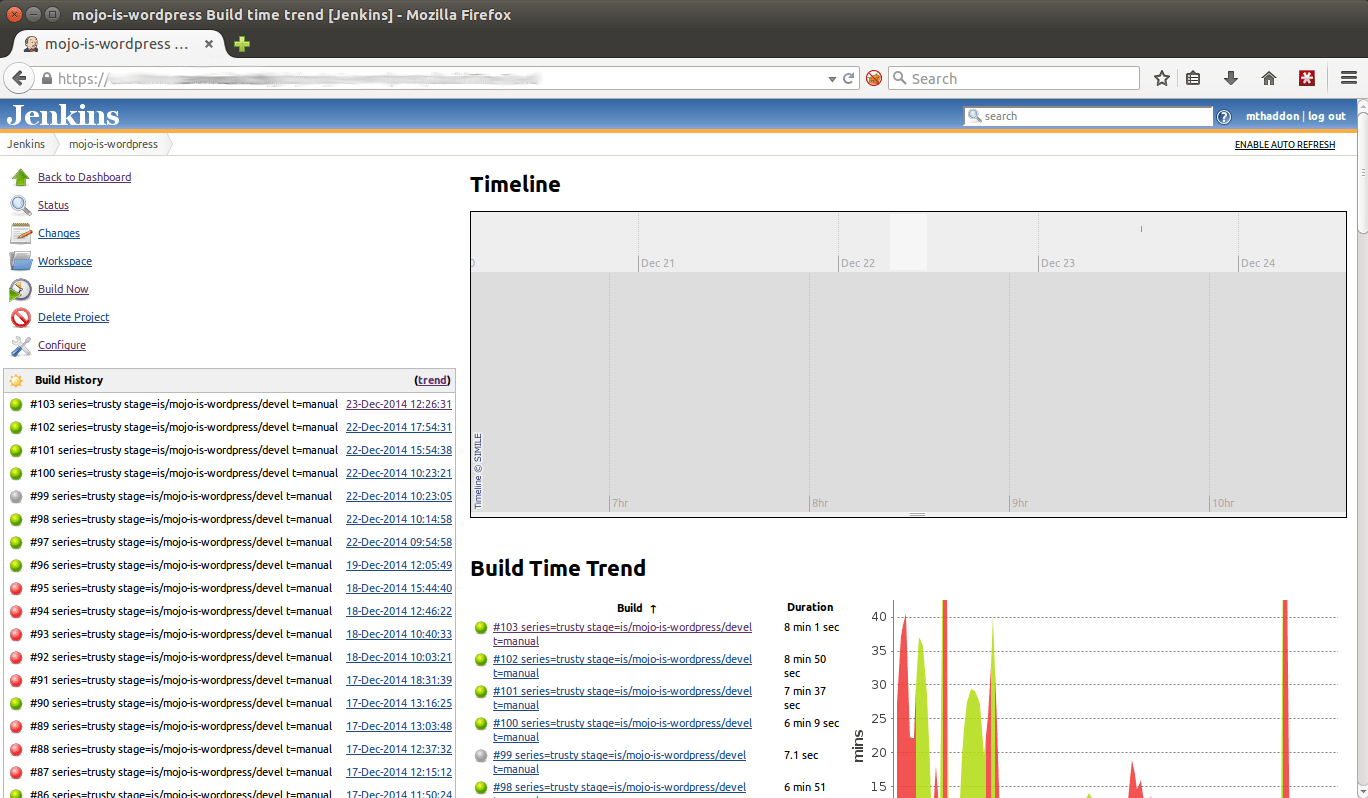
Task: Click the red status ball for build #91 in history
Action: [x=16, y=681]
